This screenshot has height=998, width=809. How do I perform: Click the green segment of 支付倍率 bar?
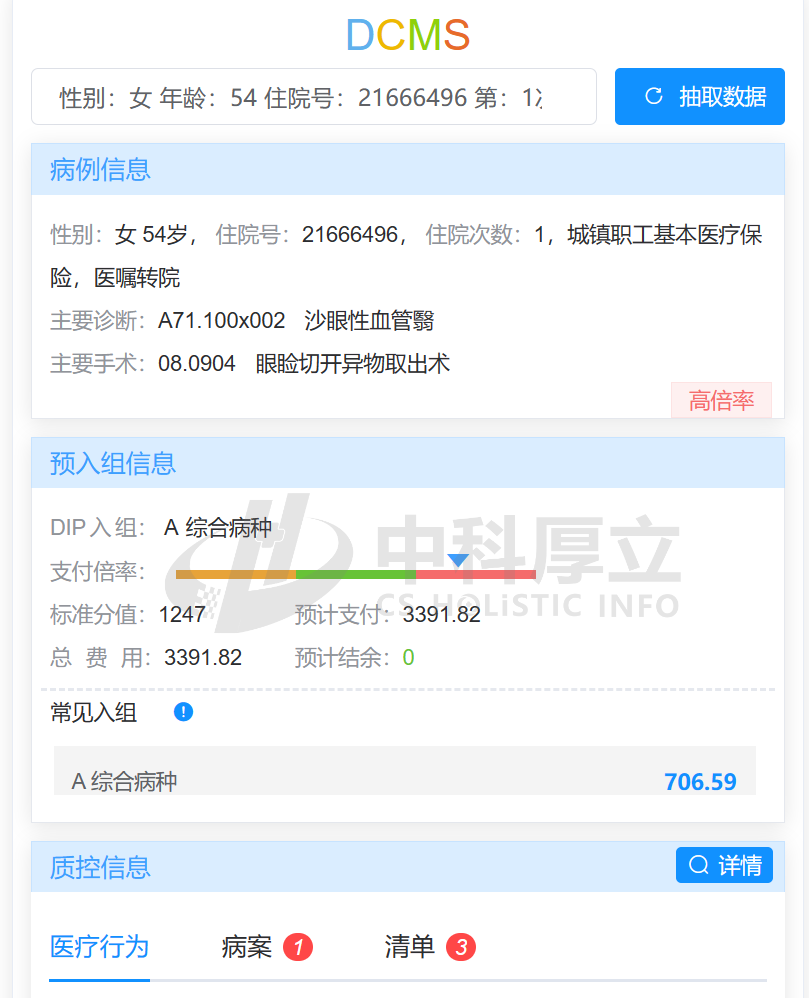tap(356, 574)
